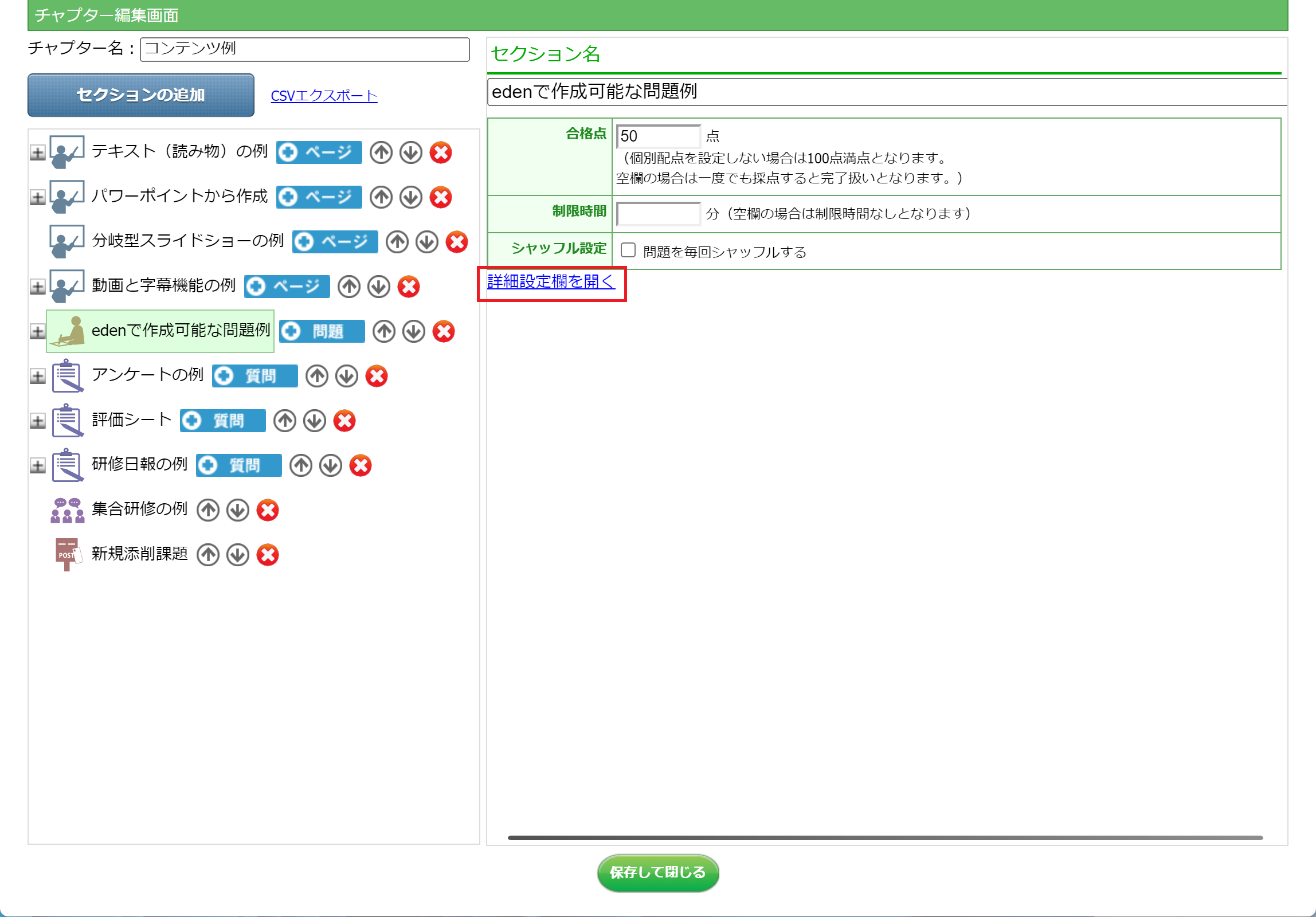
Task: Expand the 動画と字幕機能の例 tree node
Action: (x=38, y=287)
